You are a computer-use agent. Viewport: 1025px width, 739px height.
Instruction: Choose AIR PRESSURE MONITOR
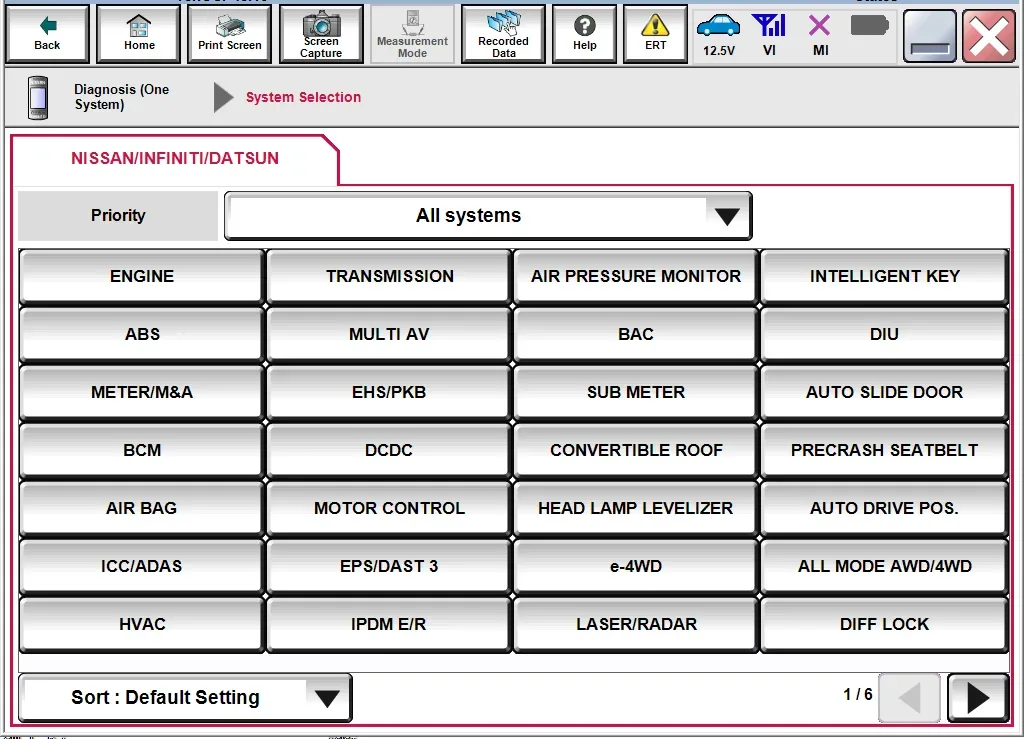coord(636,276)
